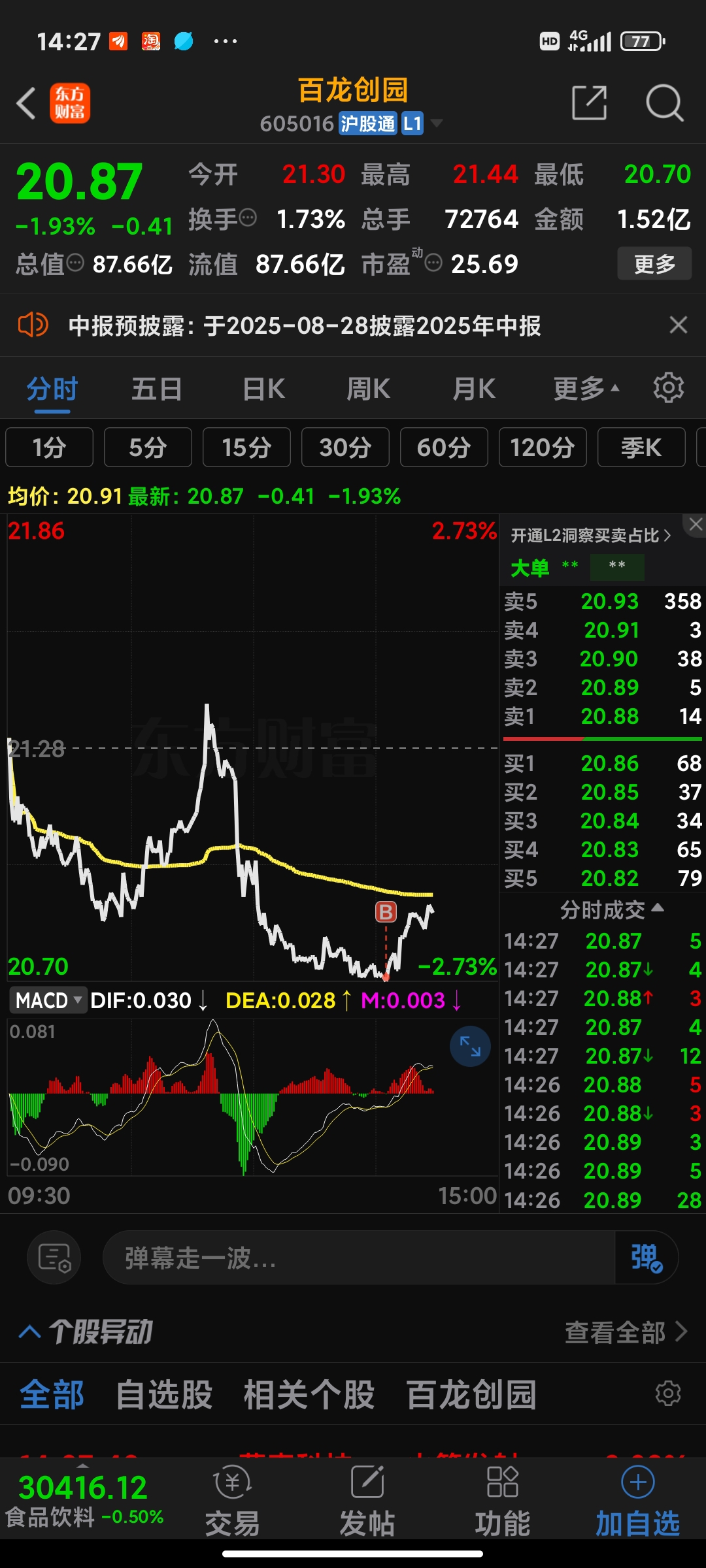Switch to the 月K tab
The image size is (706, 1568).
[474, 389]
